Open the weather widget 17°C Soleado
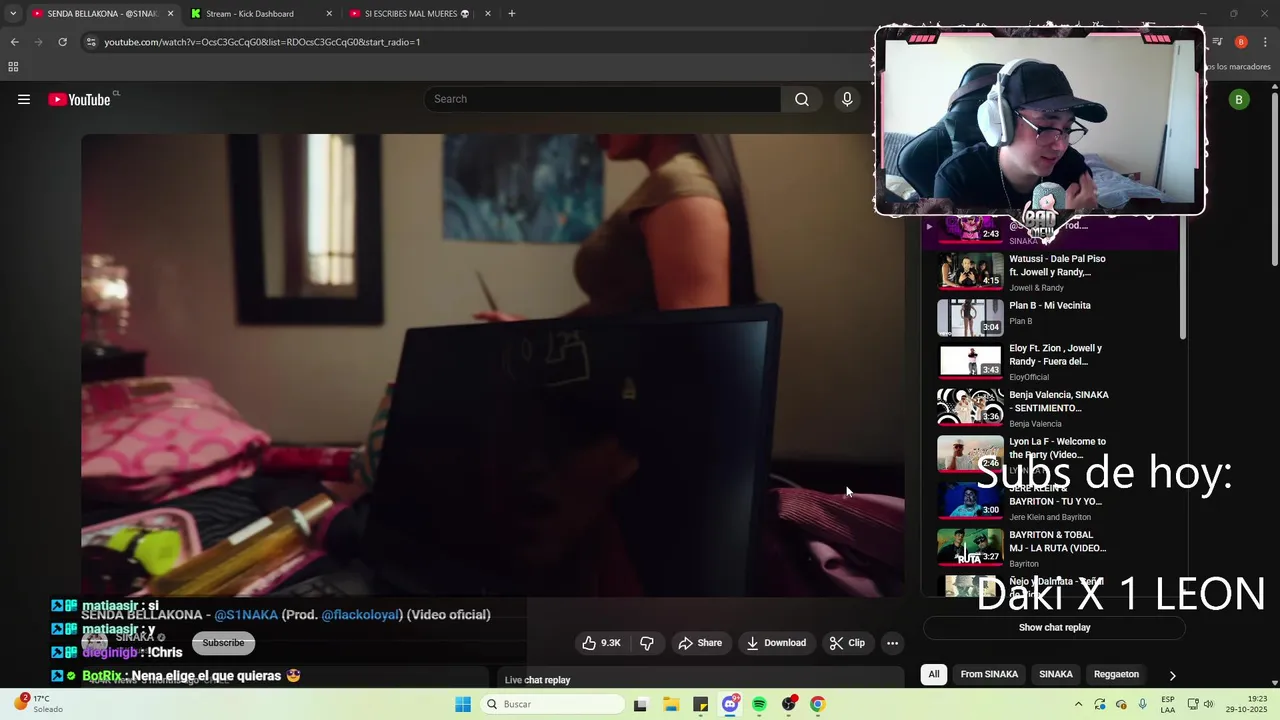Image resolution: width=1280 pixels, height=720 pixels. (x=38, y=704)
